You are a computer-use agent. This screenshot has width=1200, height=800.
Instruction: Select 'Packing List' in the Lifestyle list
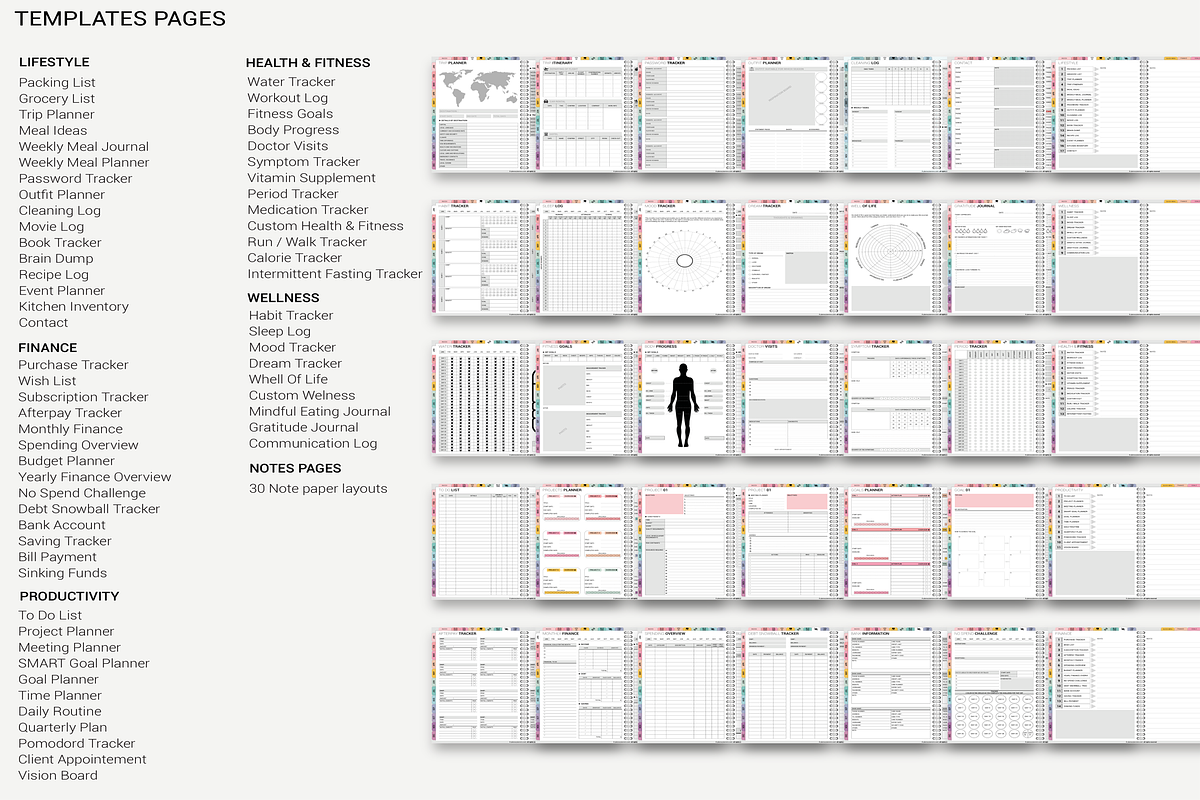point(57,82)
